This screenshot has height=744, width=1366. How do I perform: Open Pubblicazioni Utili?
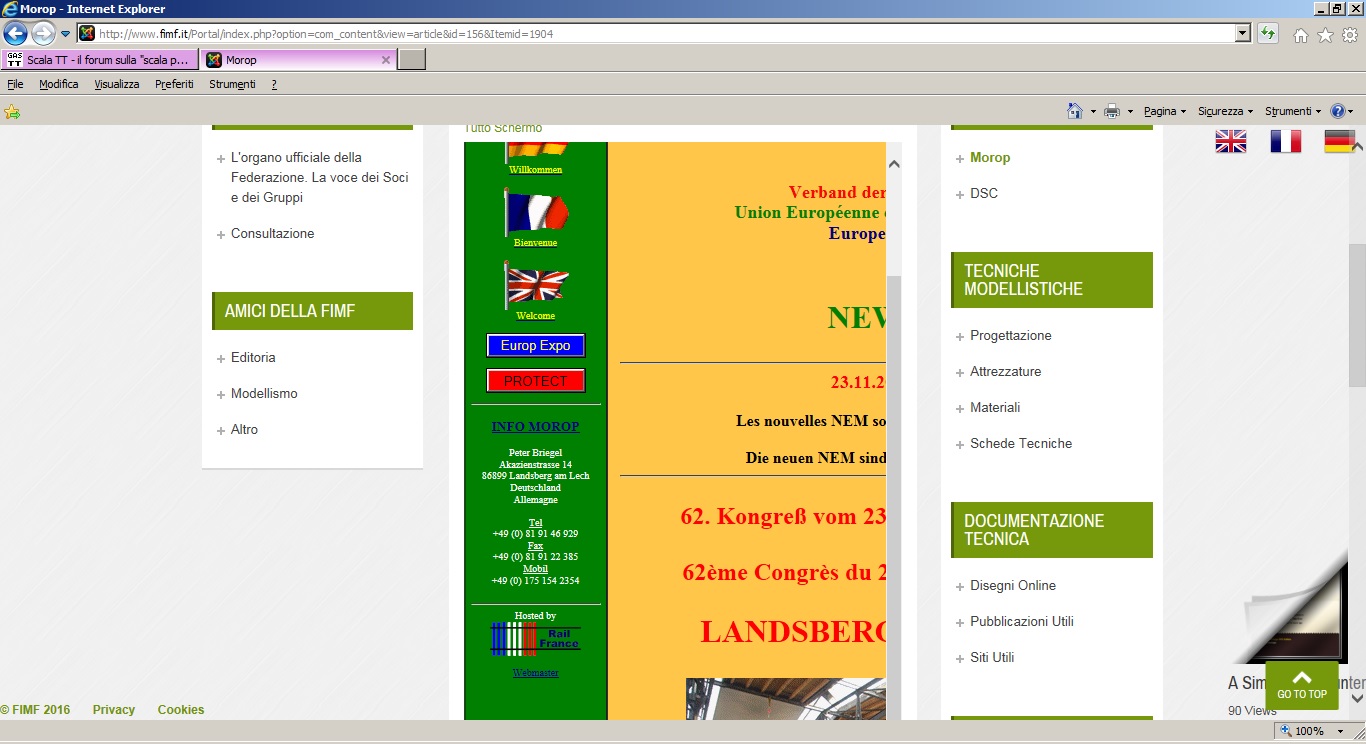1022,621
